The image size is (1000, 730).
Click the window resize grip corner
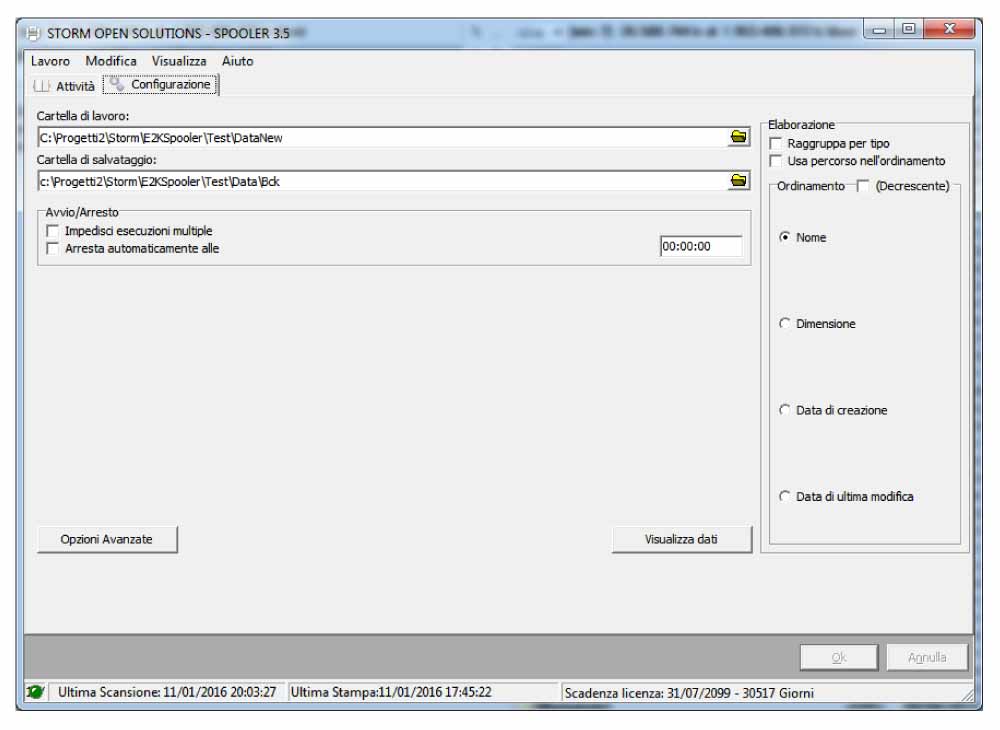pyautogui.click(x=967, y=695)
